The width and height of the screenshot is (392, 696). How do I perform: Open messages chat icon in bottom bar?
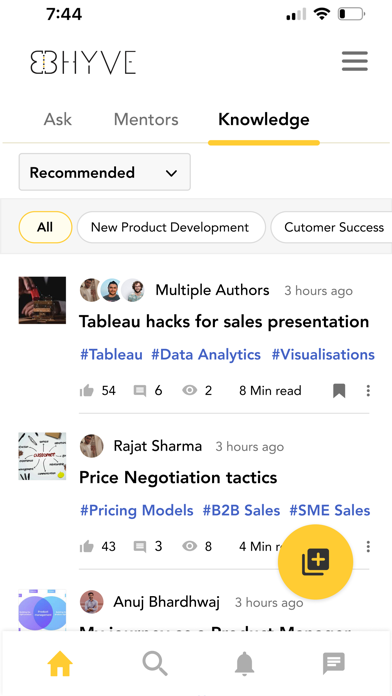point(333,664)
